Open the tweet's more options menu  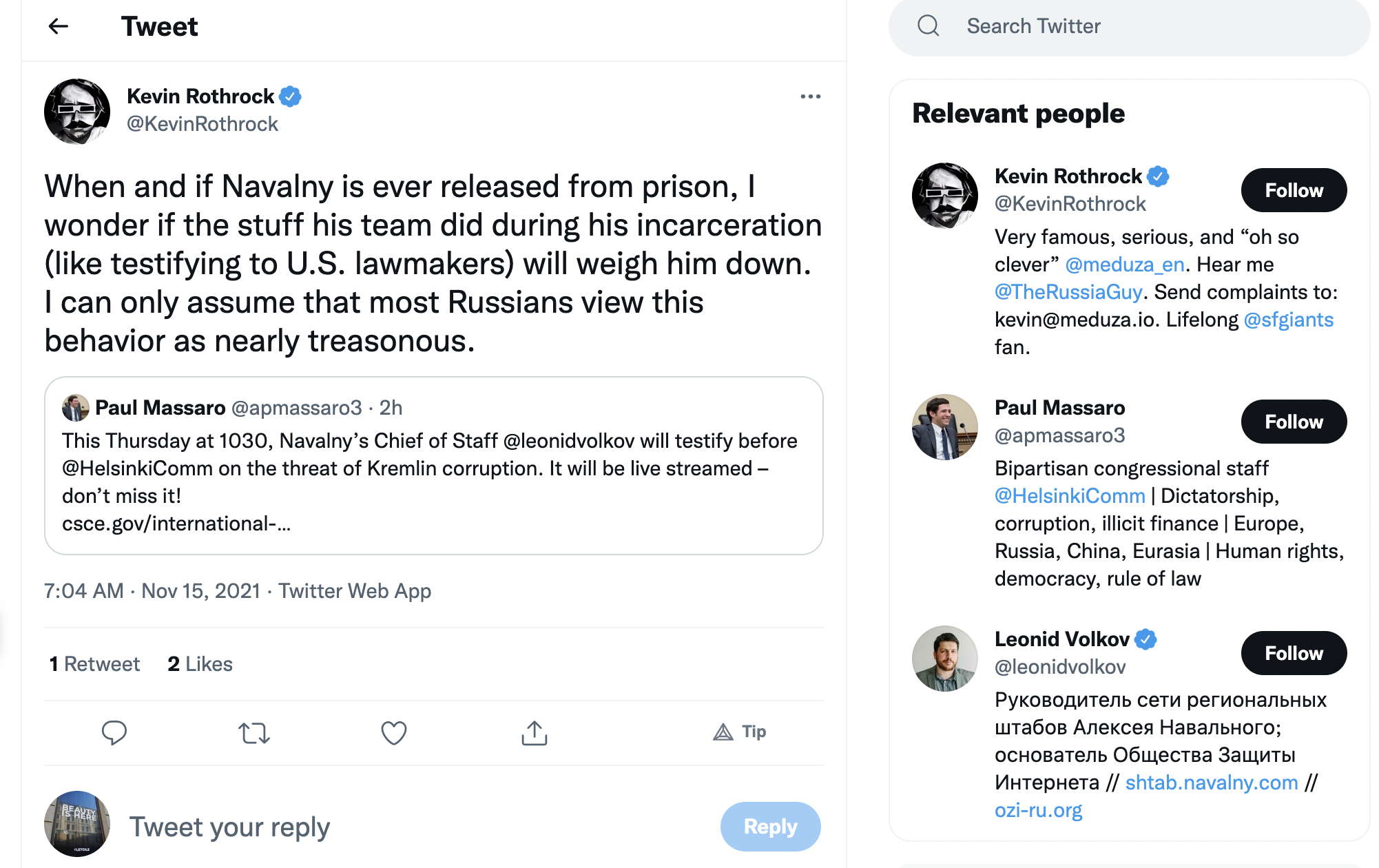coord(810,96)
